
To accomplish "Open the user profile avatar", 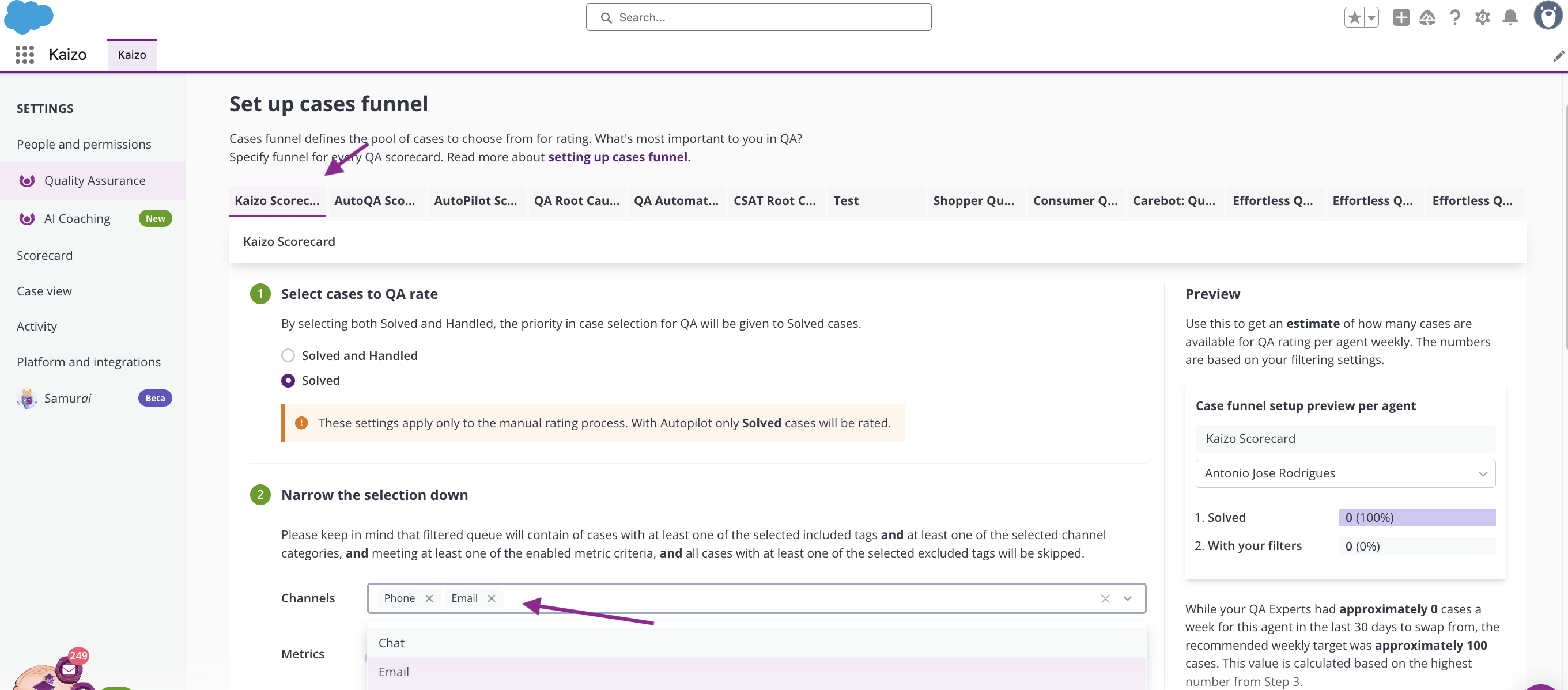I will click(x=1547, y=16).
